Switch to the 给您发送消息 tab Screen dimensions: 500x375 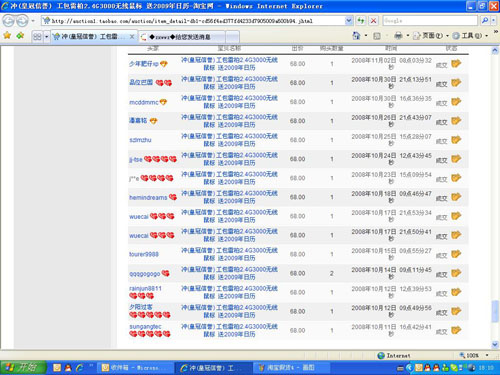[182, 37]
